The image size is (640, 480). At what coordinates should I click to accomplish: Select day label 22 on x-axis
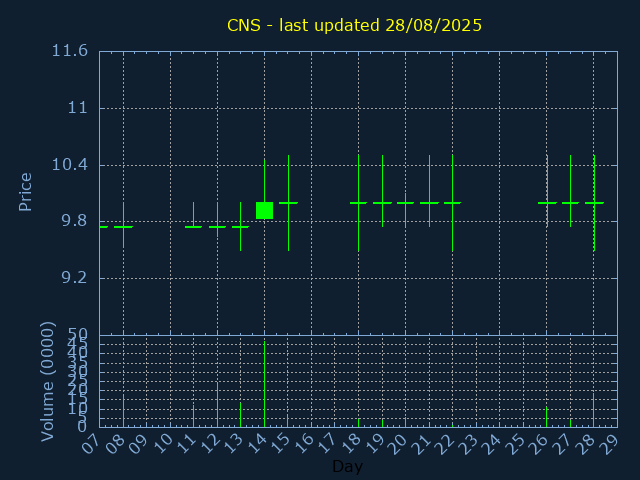coord(444,444)
